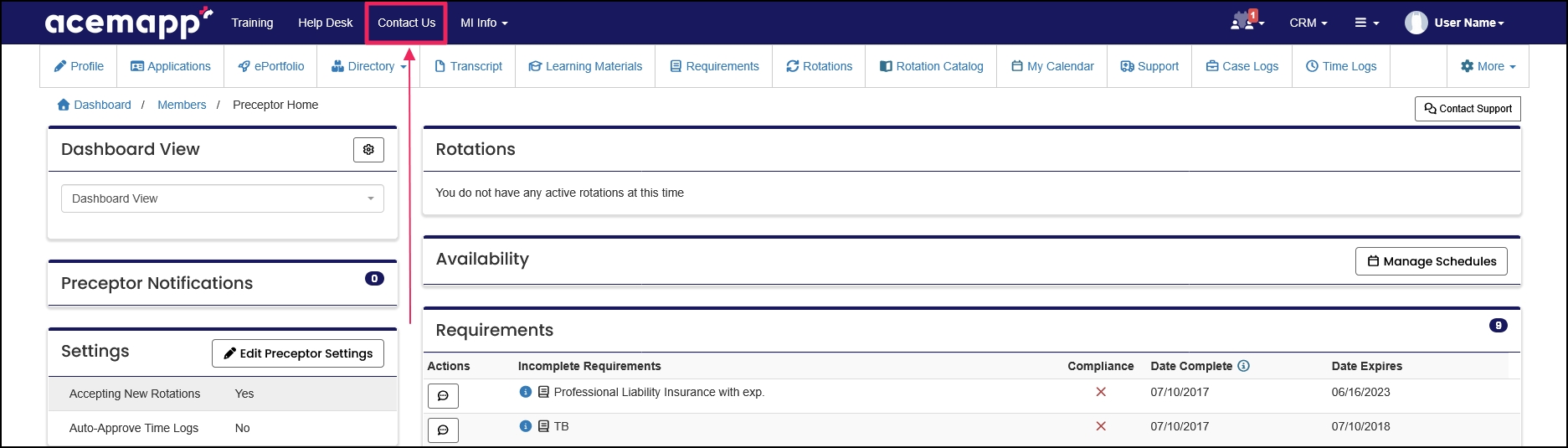Click the Date Expires column header
Screen dimensions: 1568x448
click(1366, 366)
